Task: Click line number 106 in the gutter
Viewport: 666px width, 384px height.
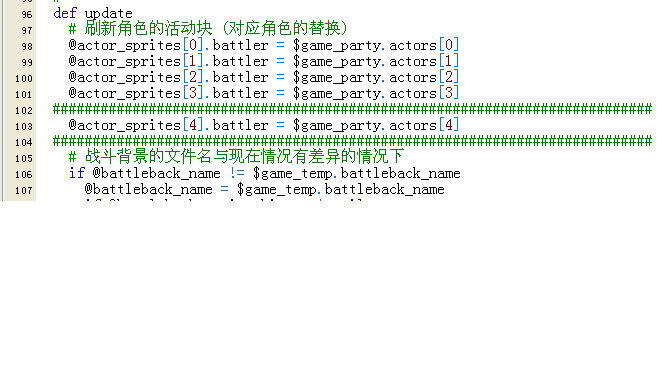Action: (x=24, y=175)
